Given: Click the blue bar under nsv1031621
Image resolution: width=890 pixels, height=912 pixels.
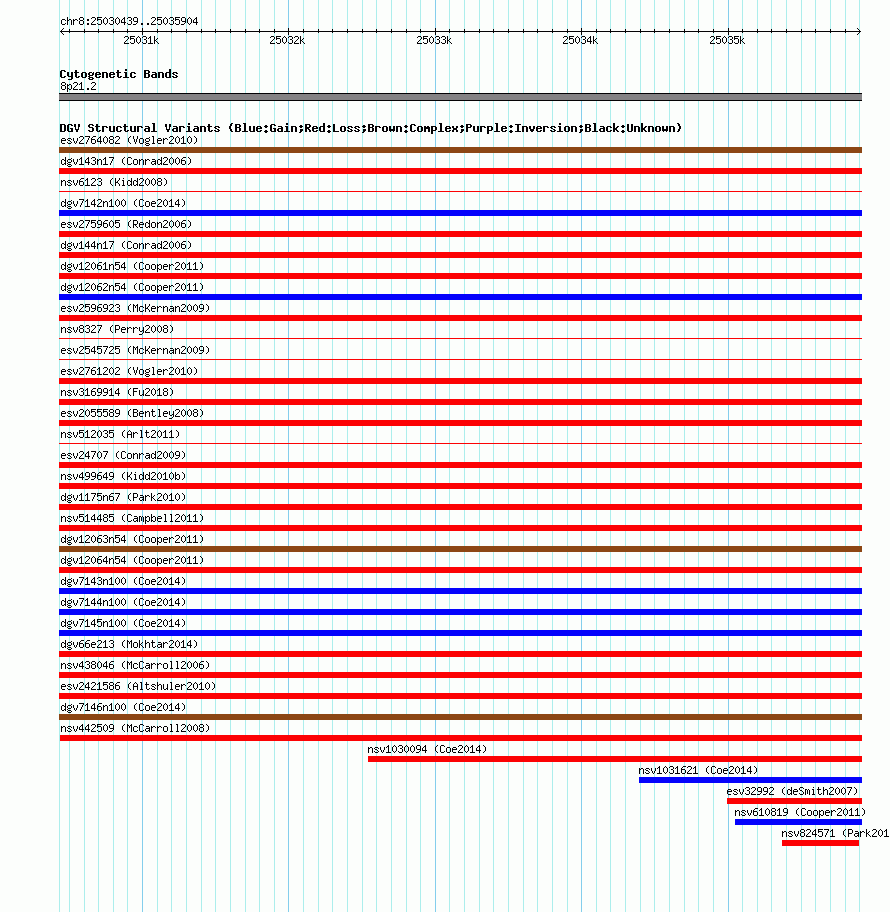Looking at the screenshot, I should tap(750, 780).
